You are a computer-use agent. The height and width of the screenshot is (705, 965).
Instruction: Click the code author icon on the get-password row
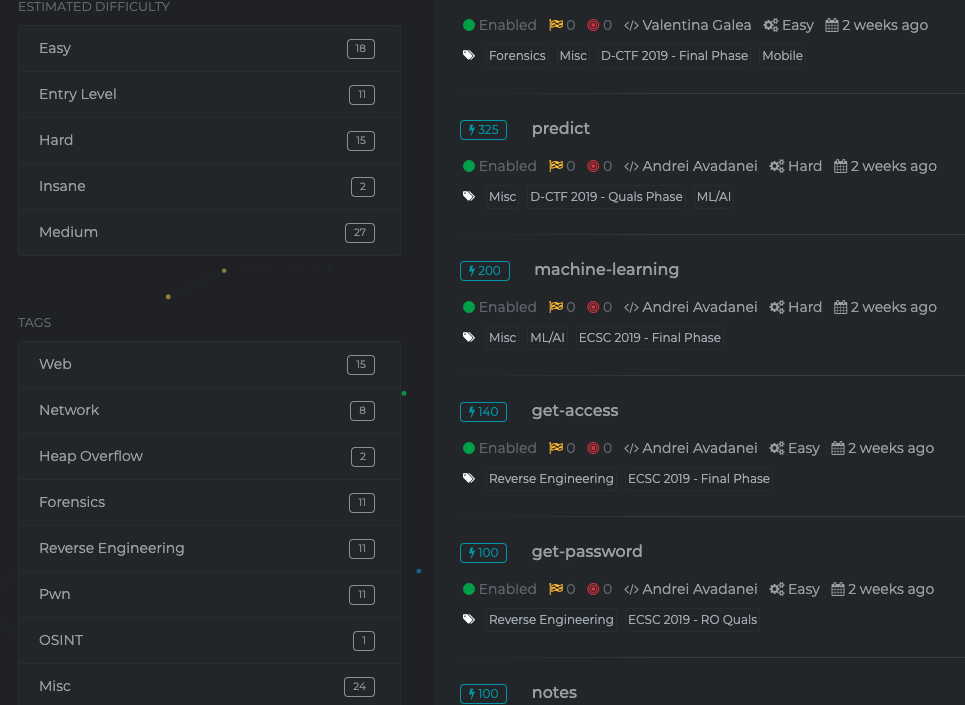point(631,589)
